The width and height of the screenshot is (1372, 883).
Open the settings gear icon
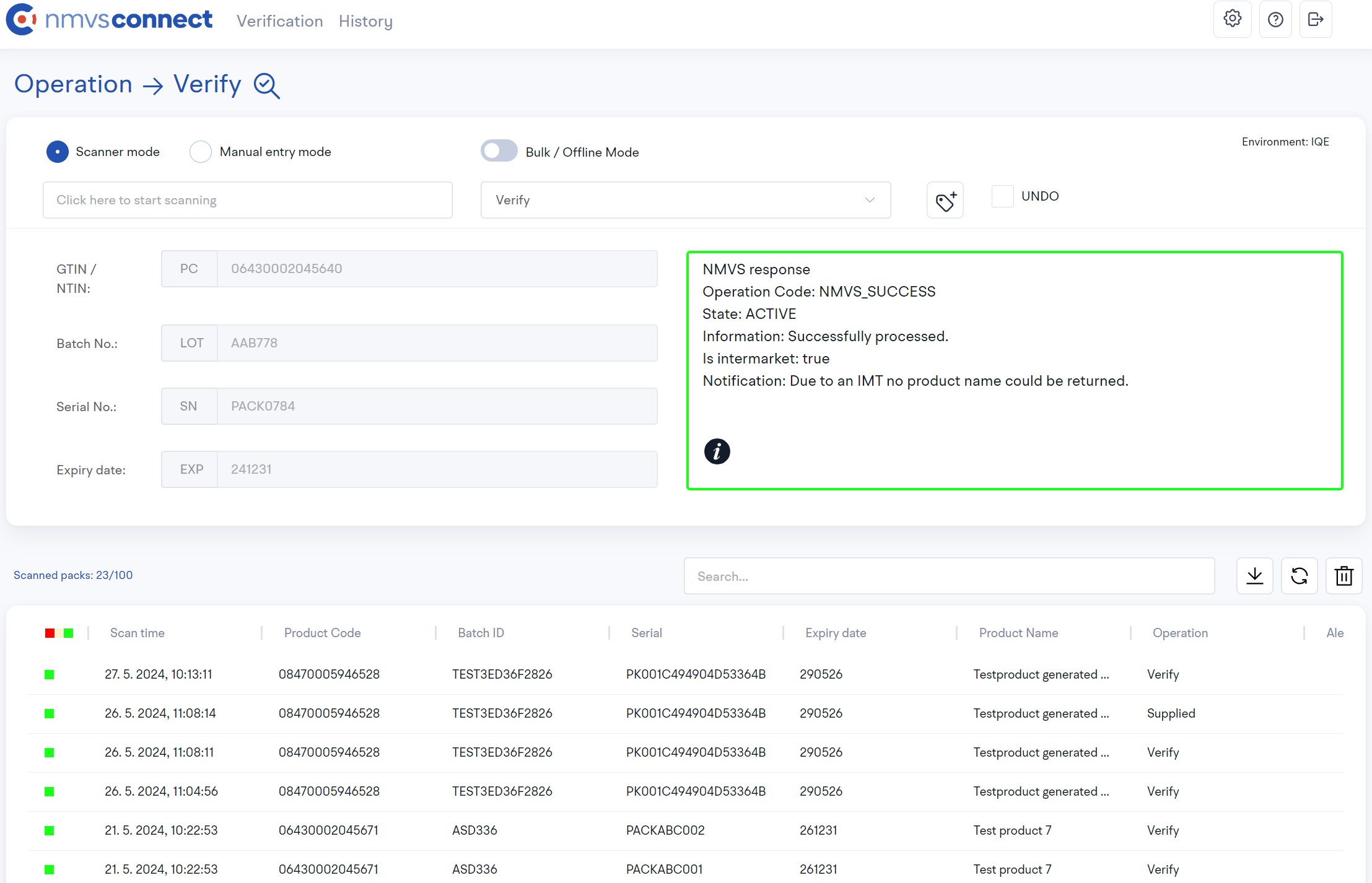[x=1232, y=19]
